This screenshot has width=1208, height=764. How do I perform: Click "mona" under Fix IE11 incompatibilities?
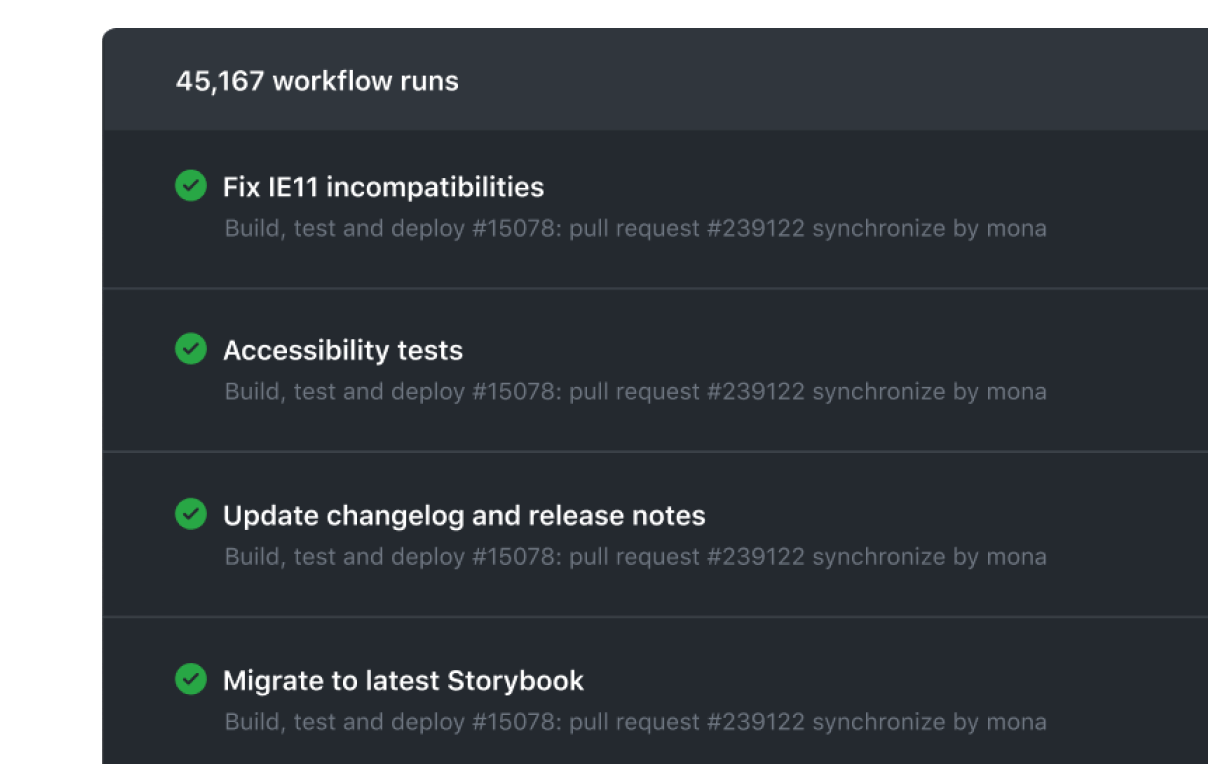tap(1015, 228)
